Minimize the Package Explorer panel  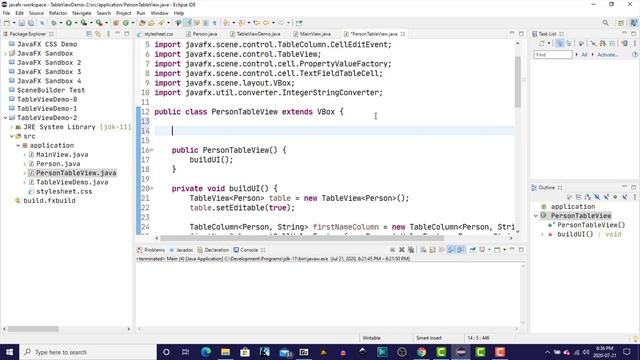click(118, 33)
